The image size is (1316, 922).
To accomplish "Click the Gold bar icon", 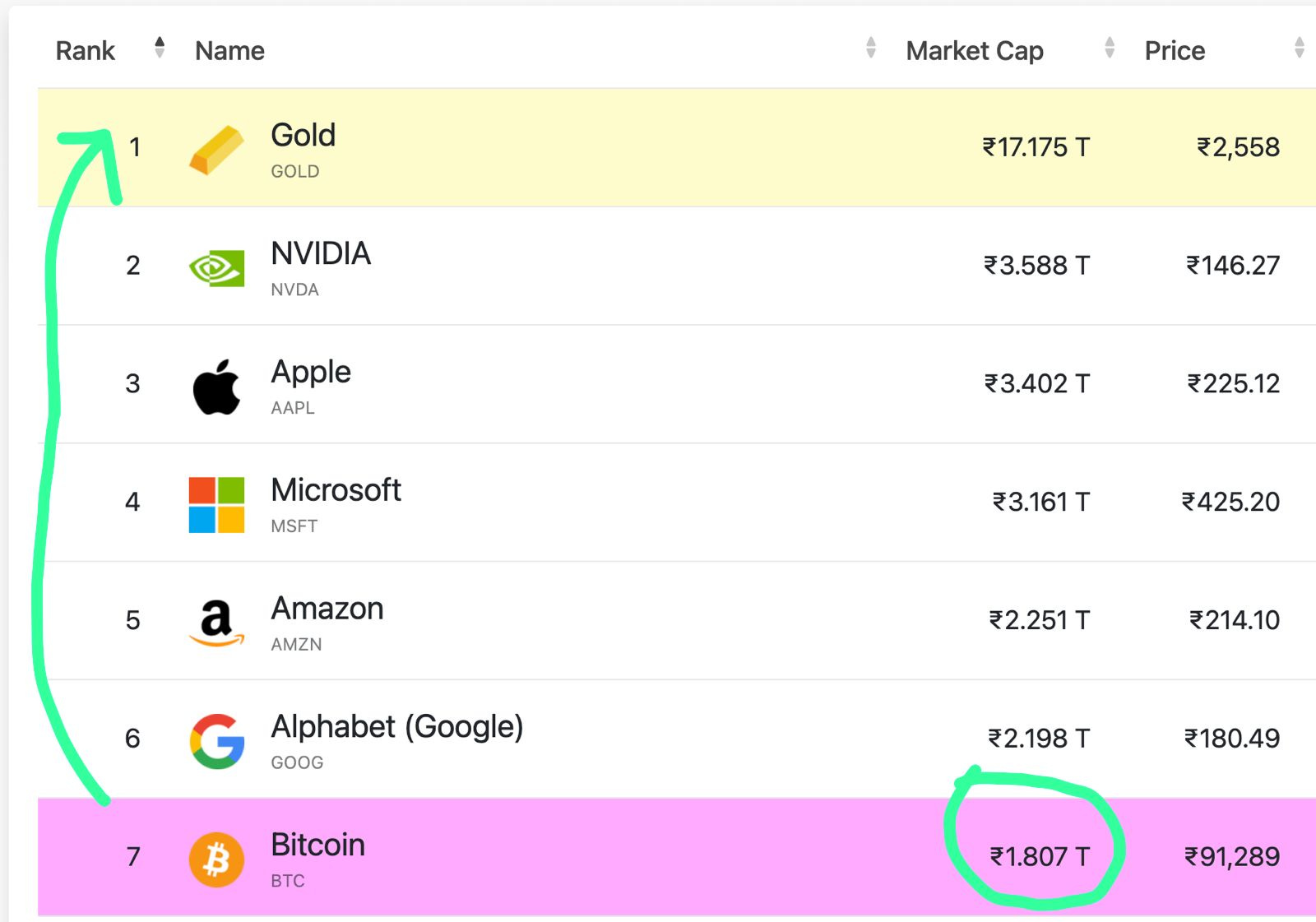I will [x=216, y=151].
